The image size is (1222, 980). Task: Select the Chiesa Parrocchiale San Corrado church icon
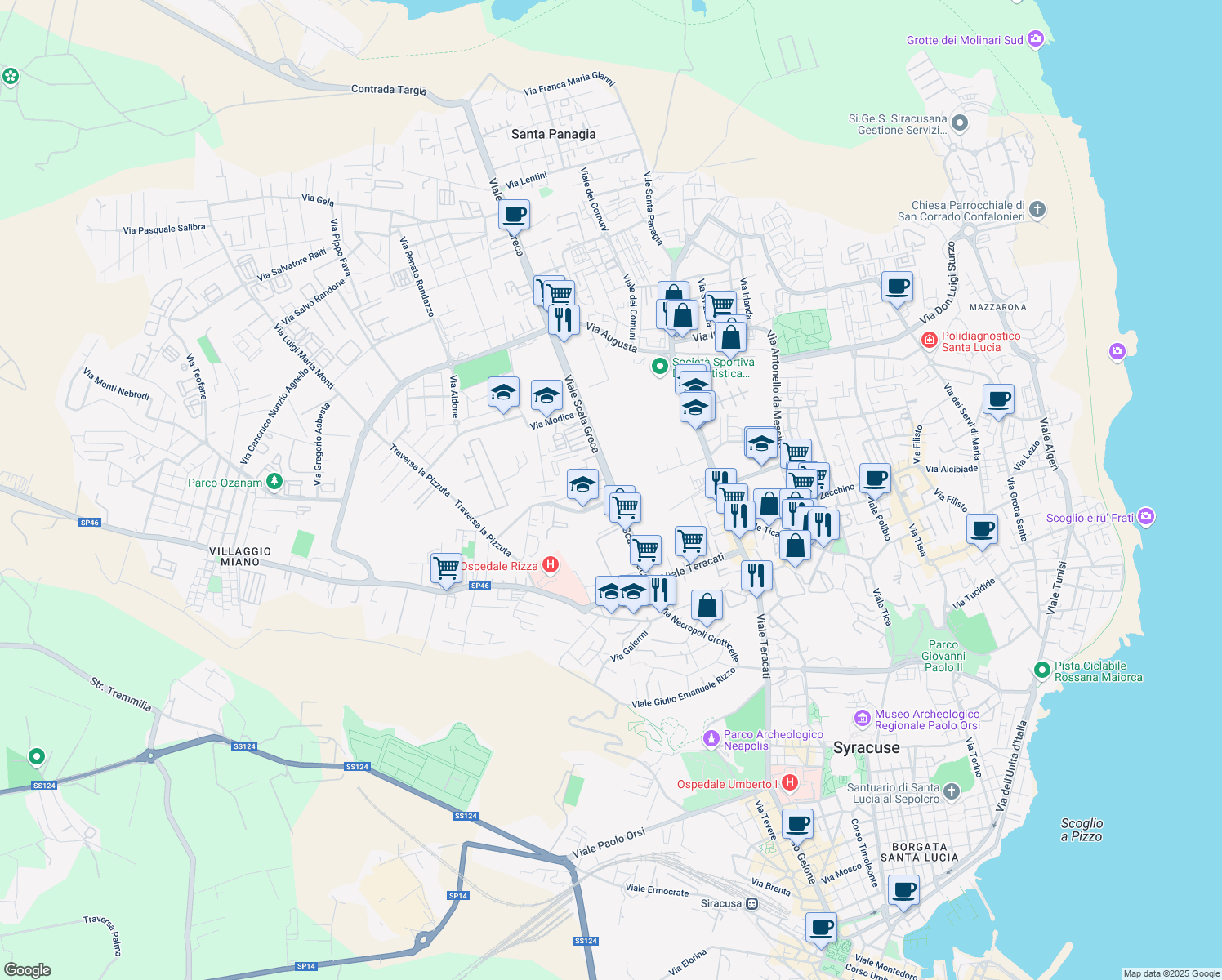[1037, 210]
